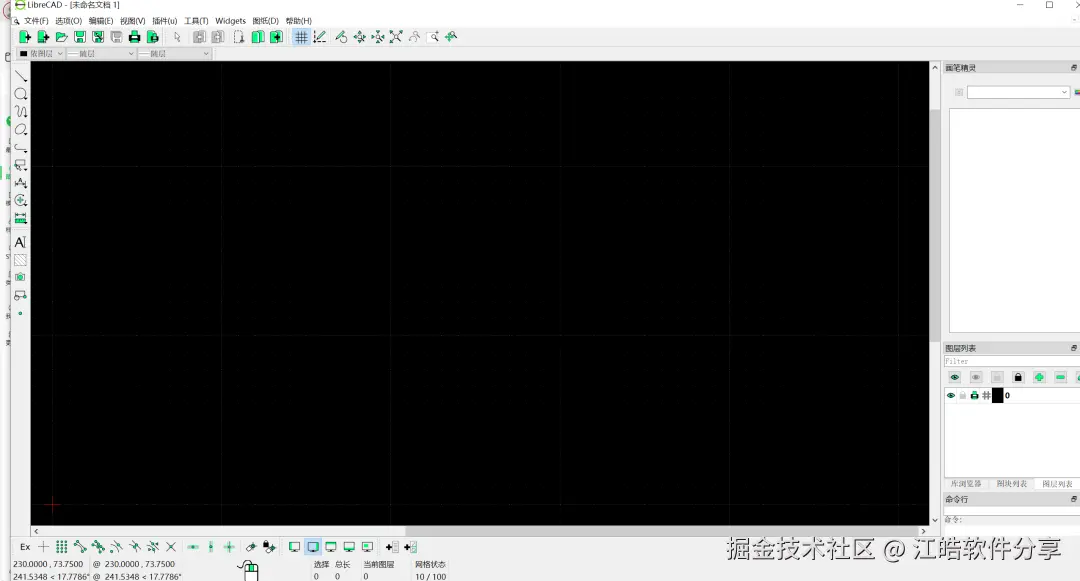Toggle layer 0 visibility eye
1080x581 pixels.
[951, 396]
